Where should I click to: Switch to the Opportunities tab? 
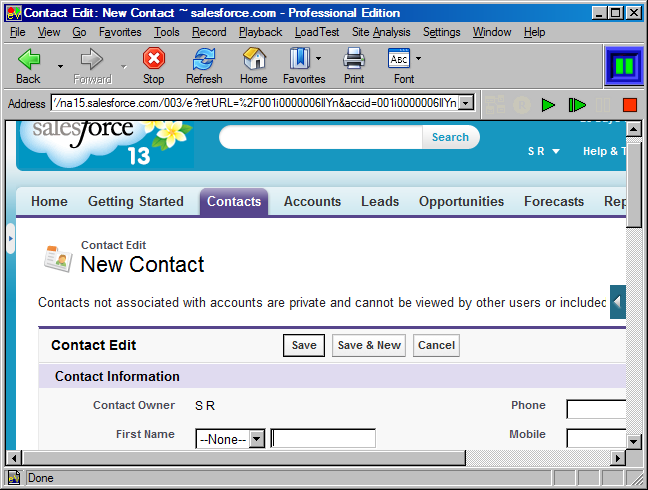pyautogui.click(x=461, y=201)
